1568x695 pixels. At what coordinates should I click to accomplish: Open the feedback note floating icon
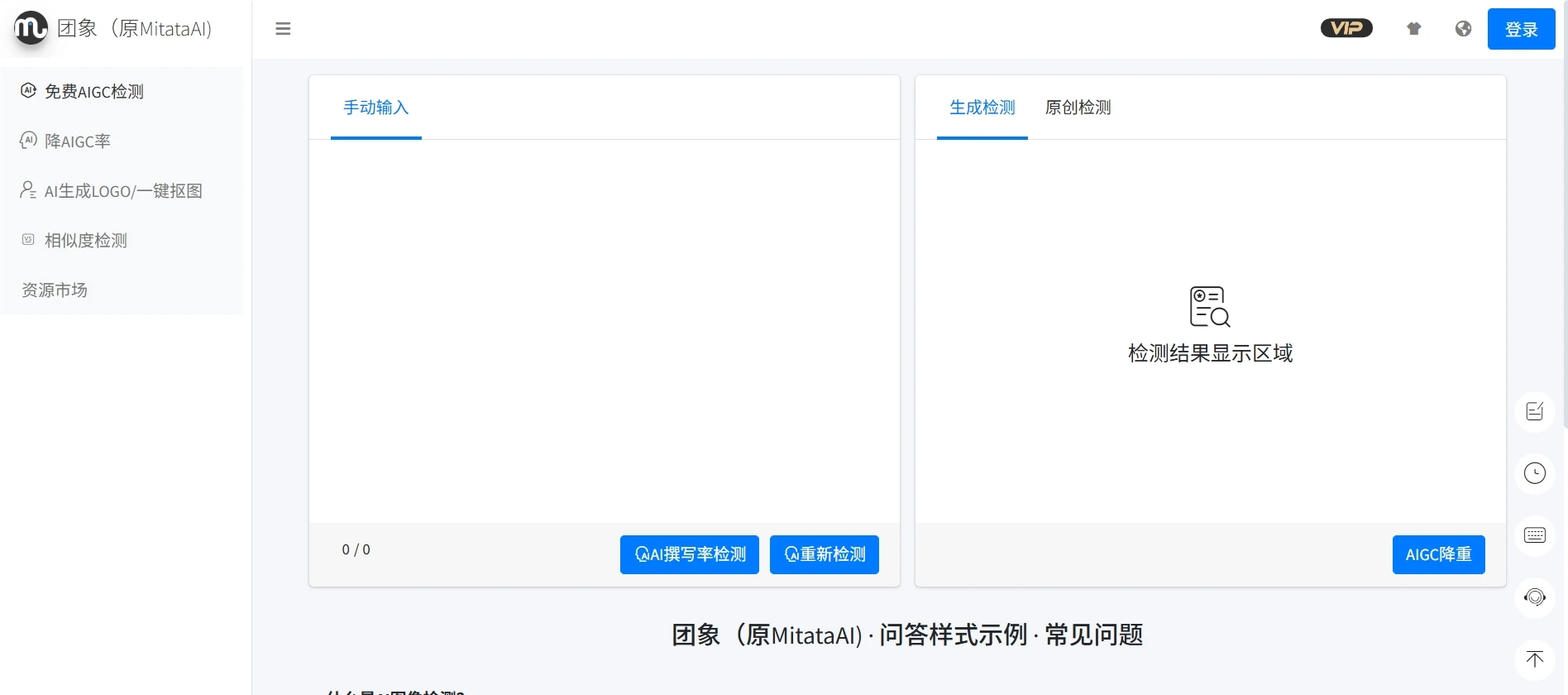tap(1535, 411)
